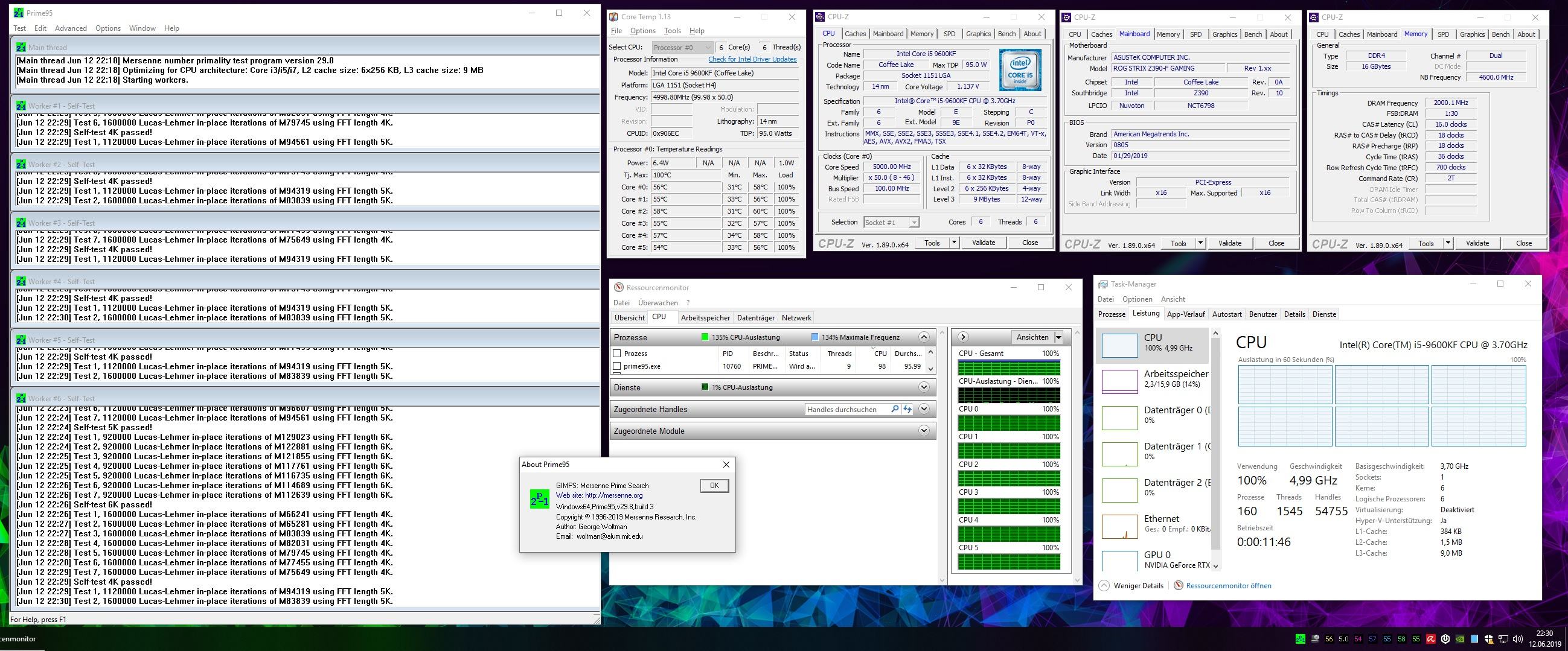The height and width of the screenshot is (651, 1568).
Task: Open Tools dropdown arrow in CPU-Z CPU window
Action: point(954,243)
